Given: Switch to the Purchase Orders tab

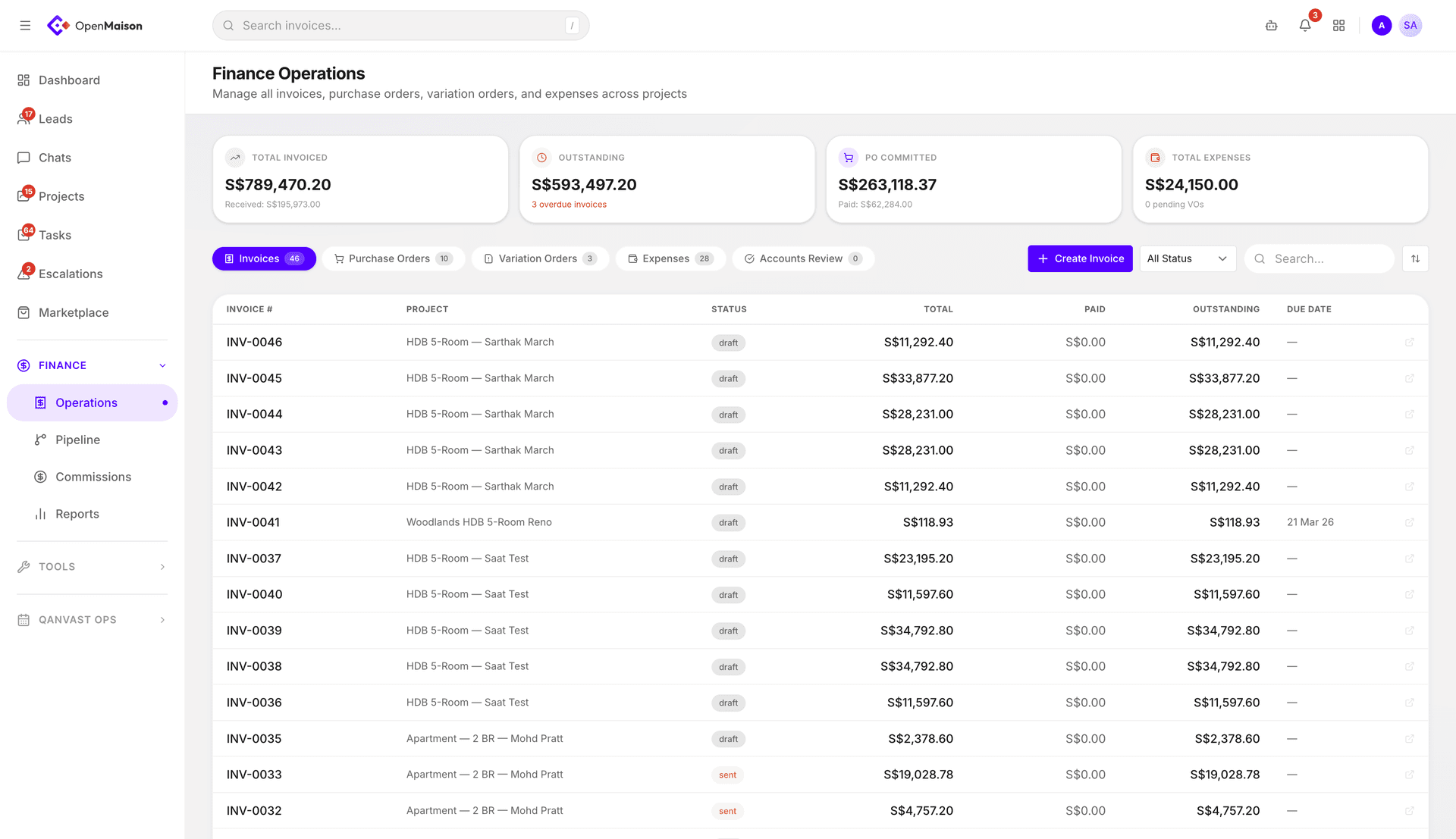Looking at the screenshot, I should point(393,258).
